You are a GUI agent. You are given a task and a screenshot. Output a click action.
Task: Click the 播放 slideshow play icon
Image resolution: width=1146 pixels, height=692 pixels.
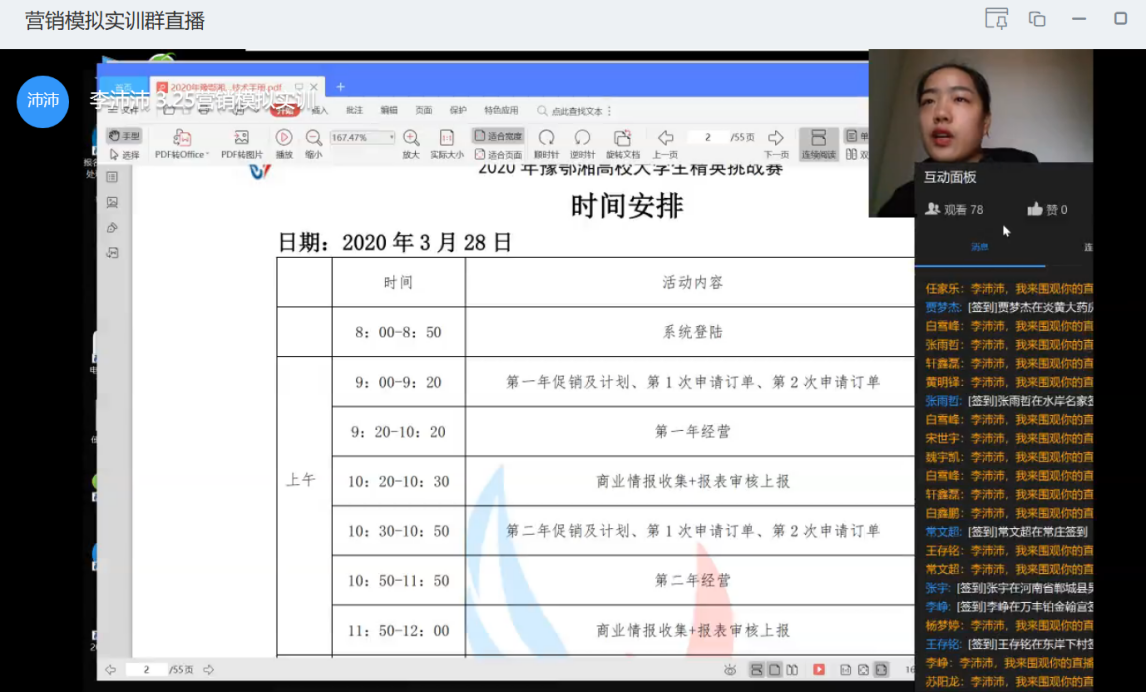(x=284, y=138)
